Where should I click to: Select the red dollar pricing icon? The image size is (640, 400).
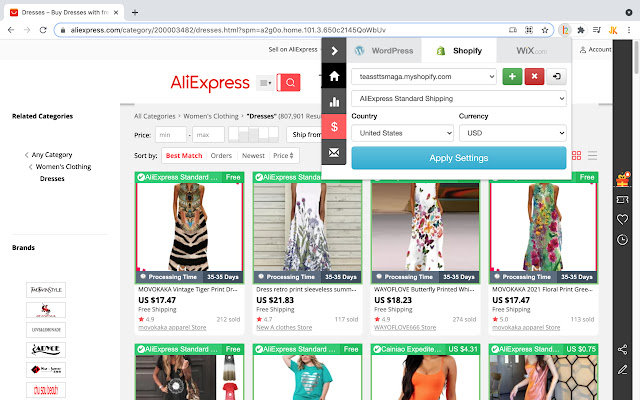click(334, 127)
